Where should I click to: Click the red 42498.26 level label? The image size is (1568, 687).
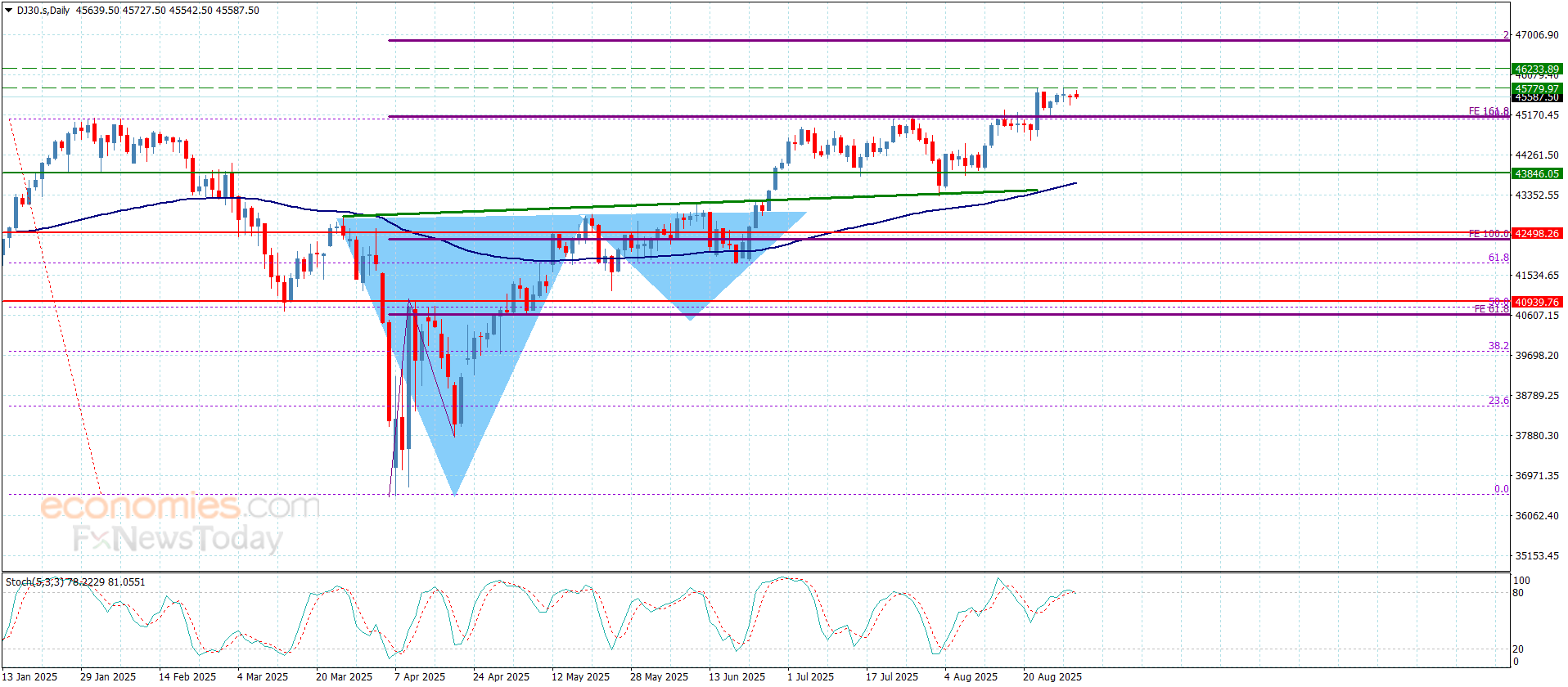[1536, 233]
